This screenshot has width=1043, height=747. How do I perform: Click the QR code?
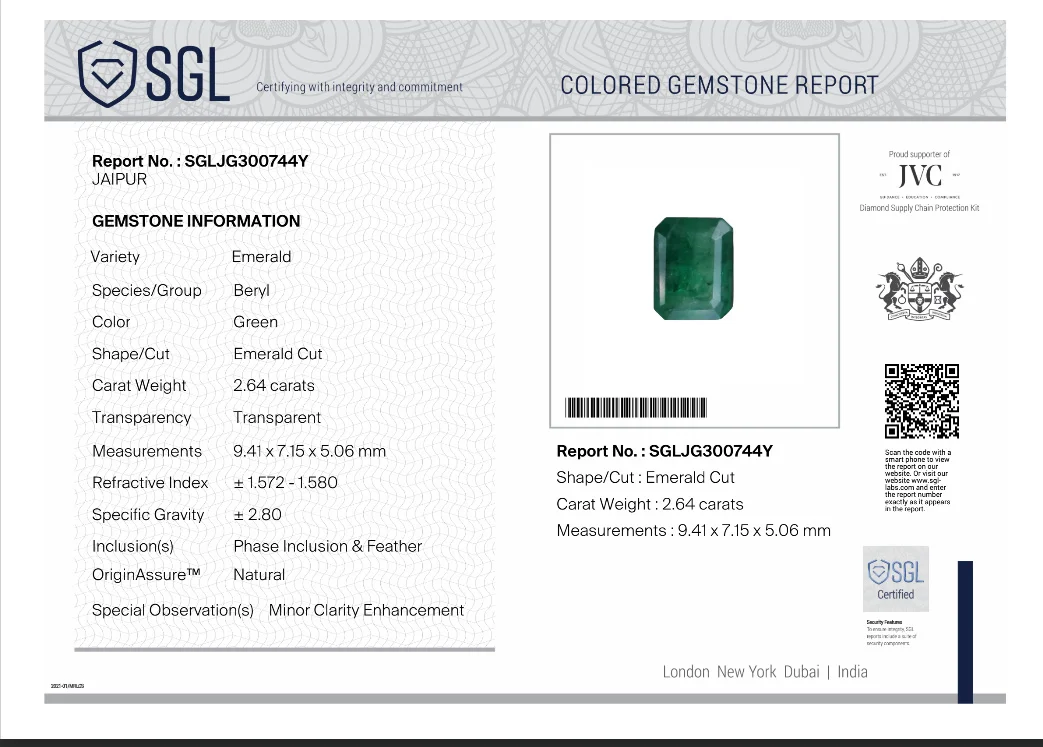pos(921,401)
